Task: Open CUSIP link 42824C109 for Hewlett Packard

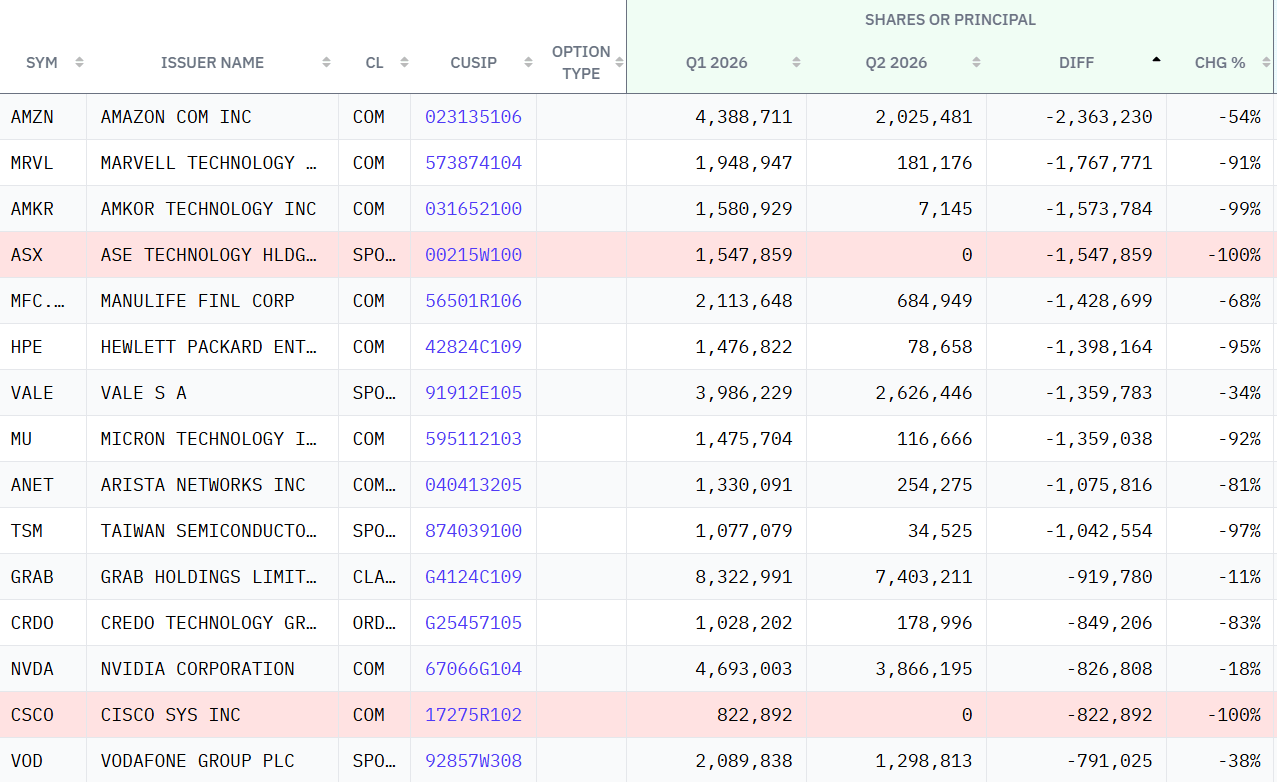Action: [x=473, y=347]
